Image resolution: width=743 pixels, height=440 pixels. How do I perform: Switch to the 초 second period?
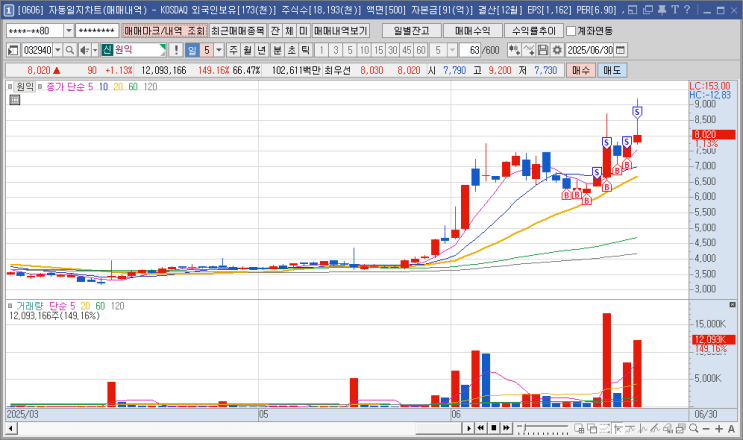coord(292,50)
